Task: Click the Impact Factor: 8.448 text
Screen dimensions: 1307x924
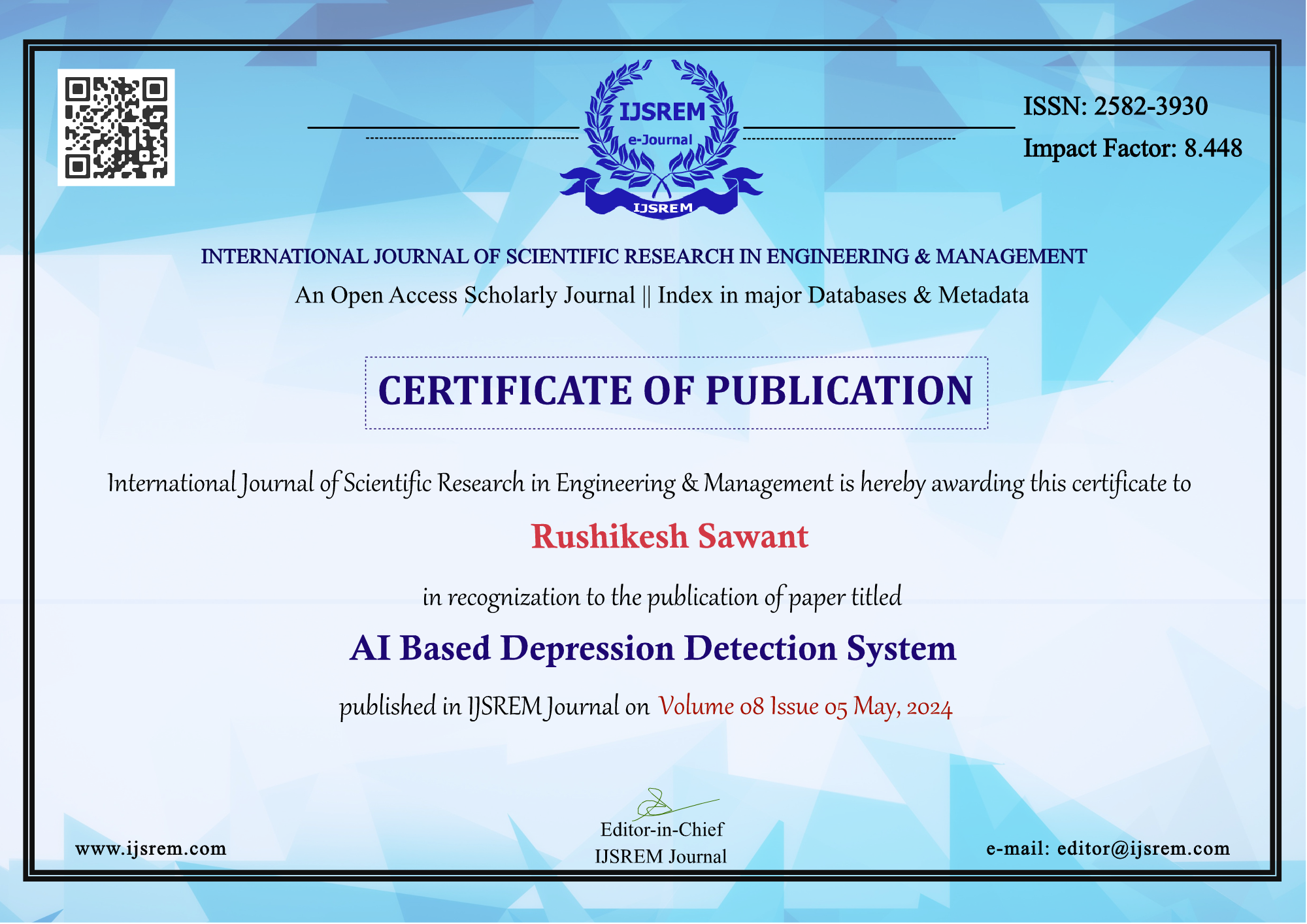Action: coord(1132,148)
